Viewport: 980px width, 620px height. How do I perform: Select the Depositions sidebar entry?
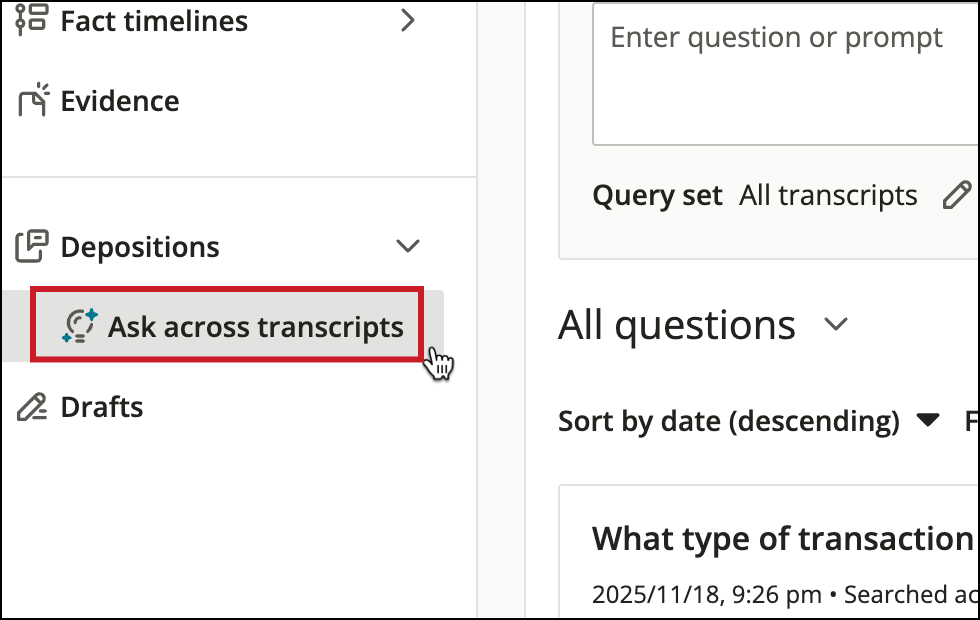pos(140,245)
